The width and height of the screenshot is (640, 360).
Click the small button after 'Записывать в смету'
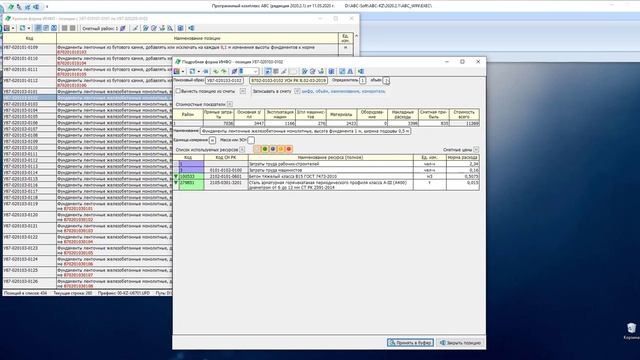pyautogui.click(x=297, y=91)
